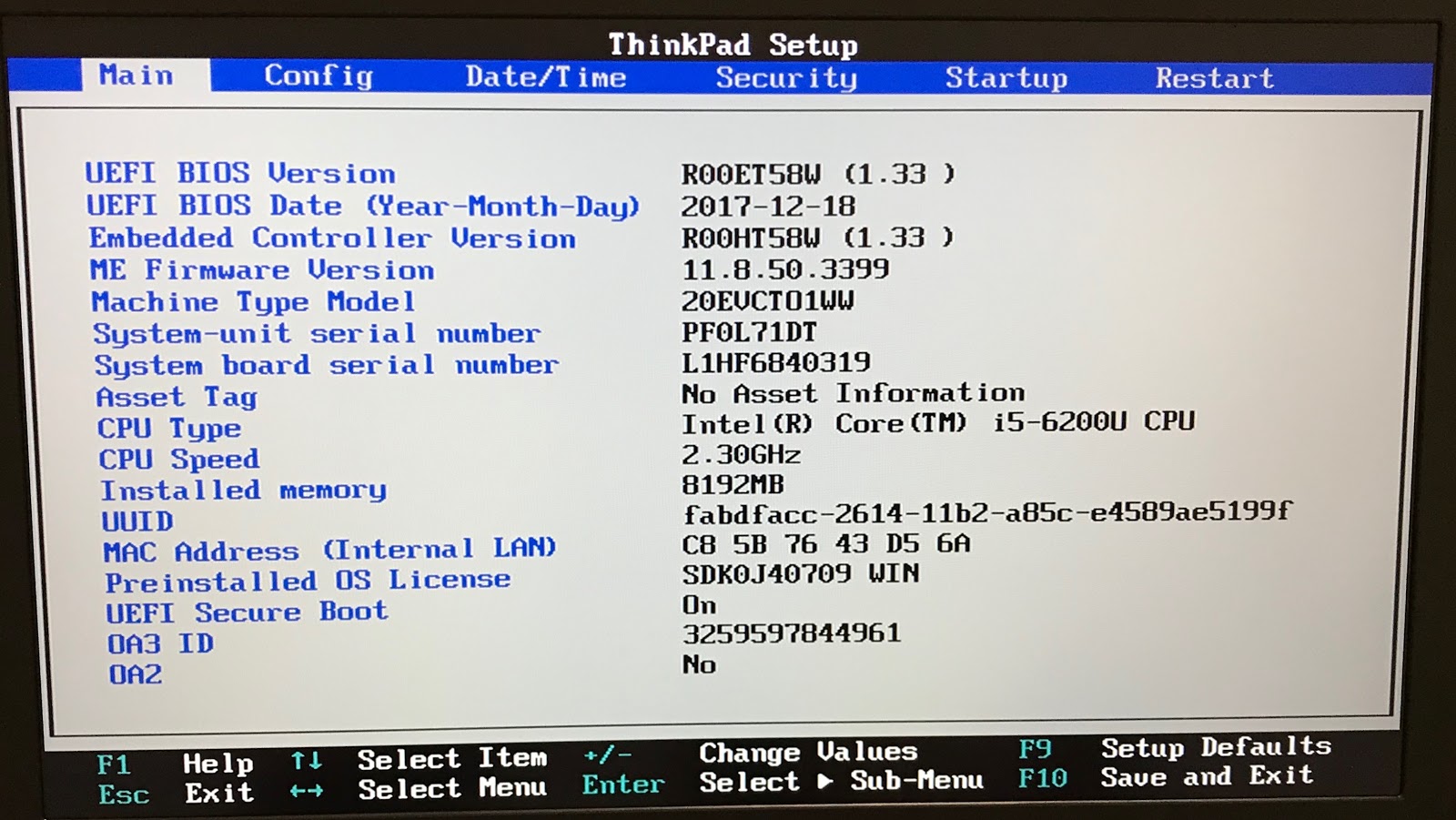Click the ThinkPad Setup title
Image resolution: width=1456 pixels, height=820 pixels.
coord(733,44)
